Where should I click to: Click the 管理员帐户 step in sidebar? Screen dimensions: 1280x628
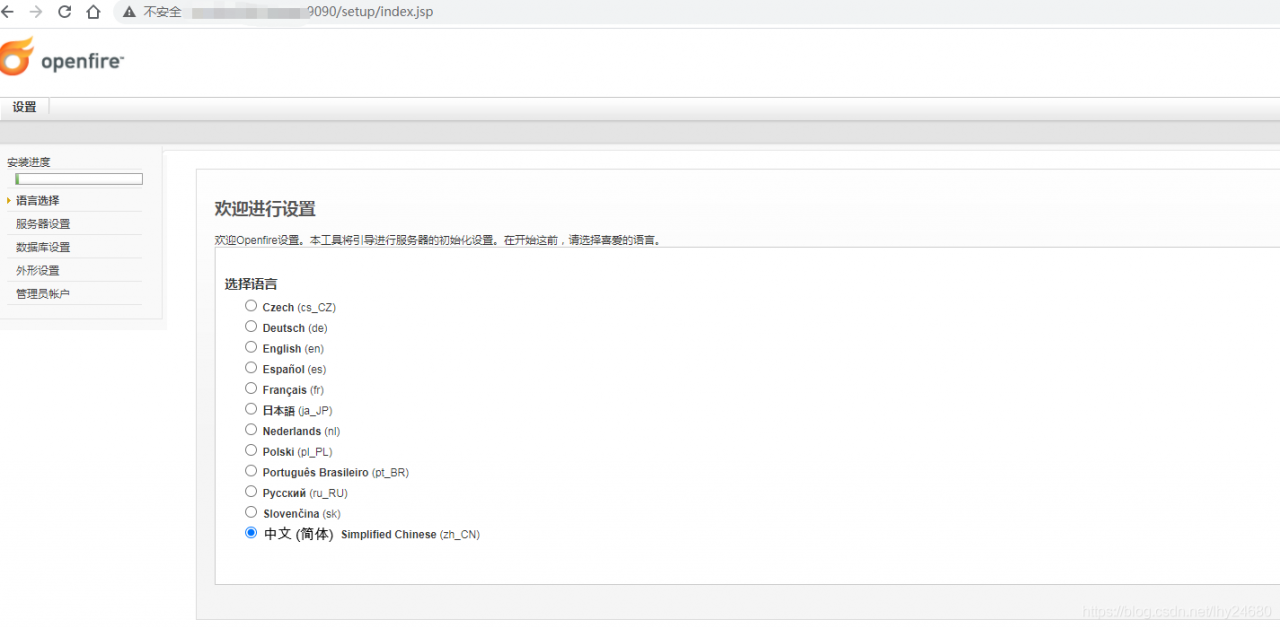click(x=43, y=294)
